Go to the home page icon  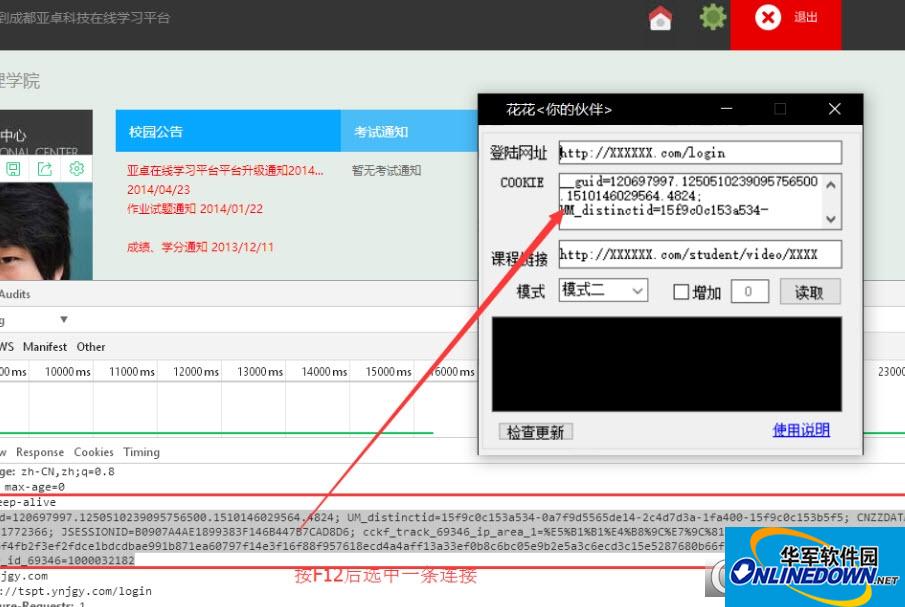click(660, 18)
